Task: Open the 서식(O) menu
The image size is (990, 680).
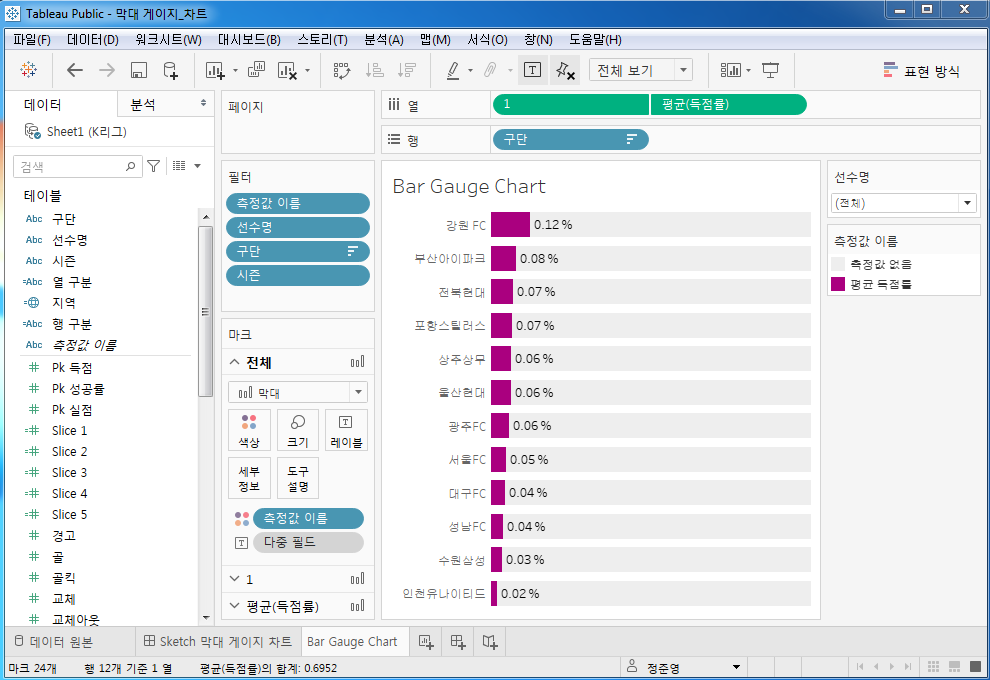Action: click(487, 40)
